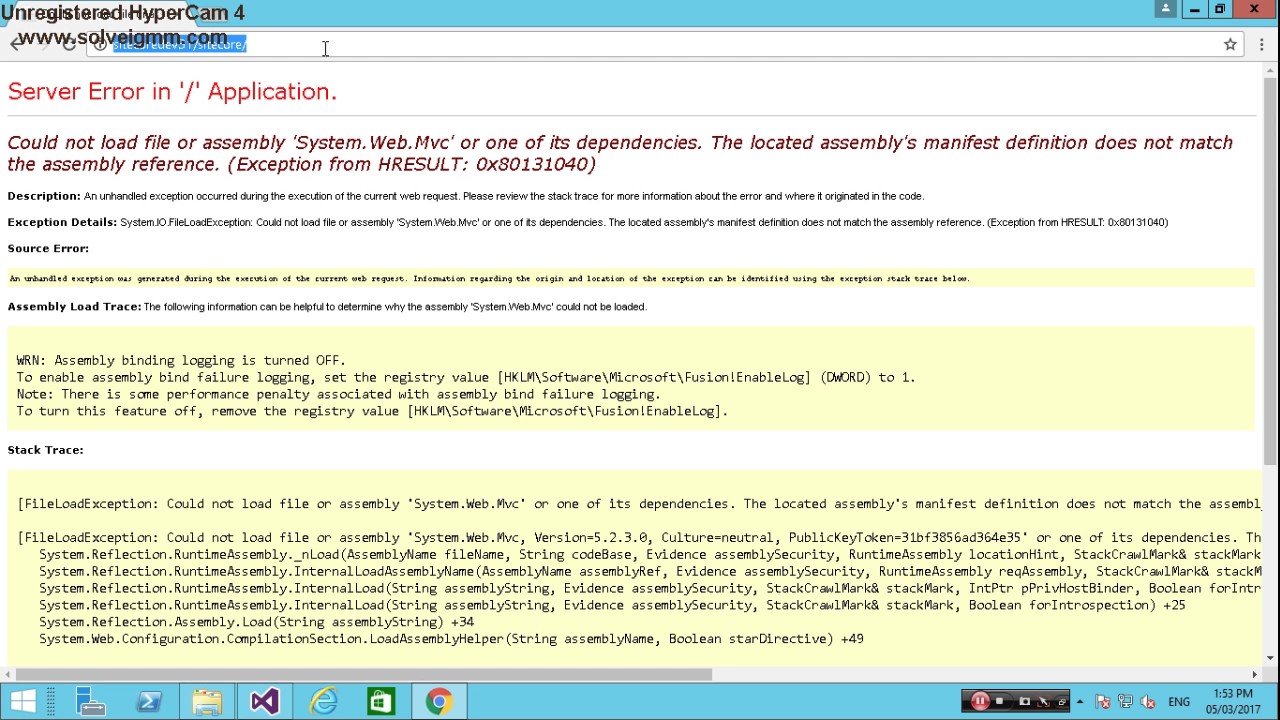
Task: Click the stack line 'System.Reflection.Assembly.Load(String assemblyString) +34'
Action: point(256,622)
